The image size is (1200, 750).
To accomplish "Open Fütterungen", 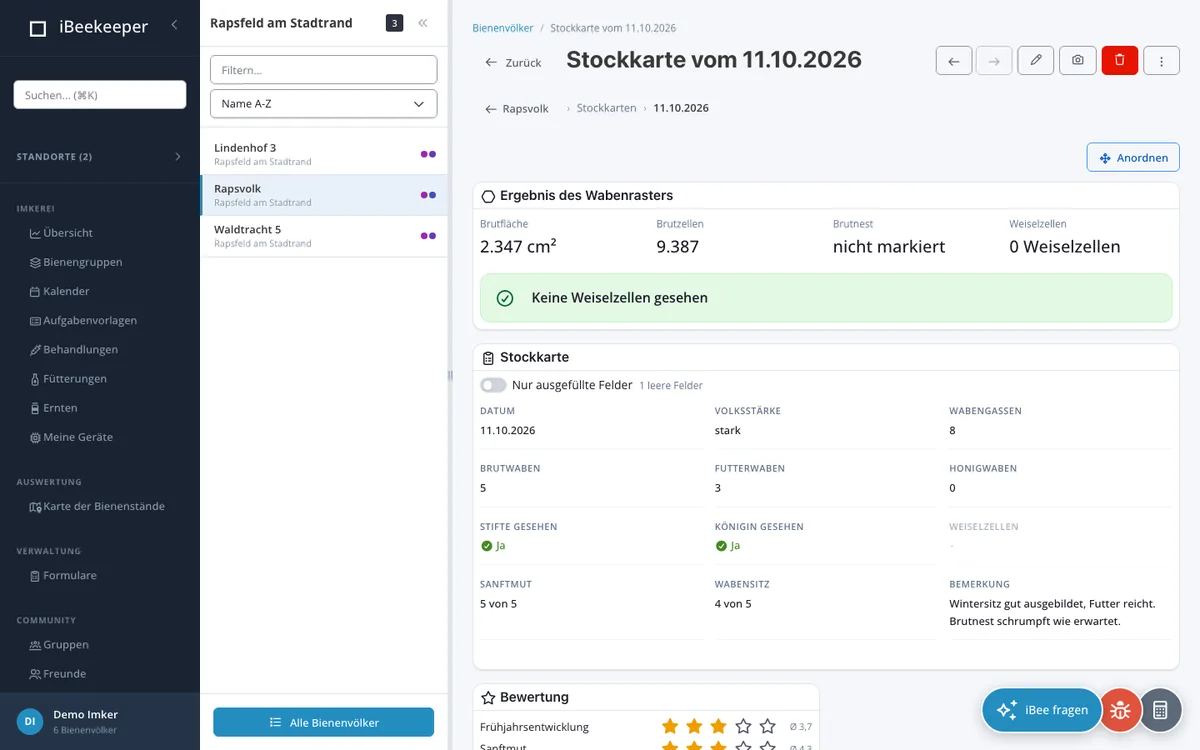I will (68, 378).
